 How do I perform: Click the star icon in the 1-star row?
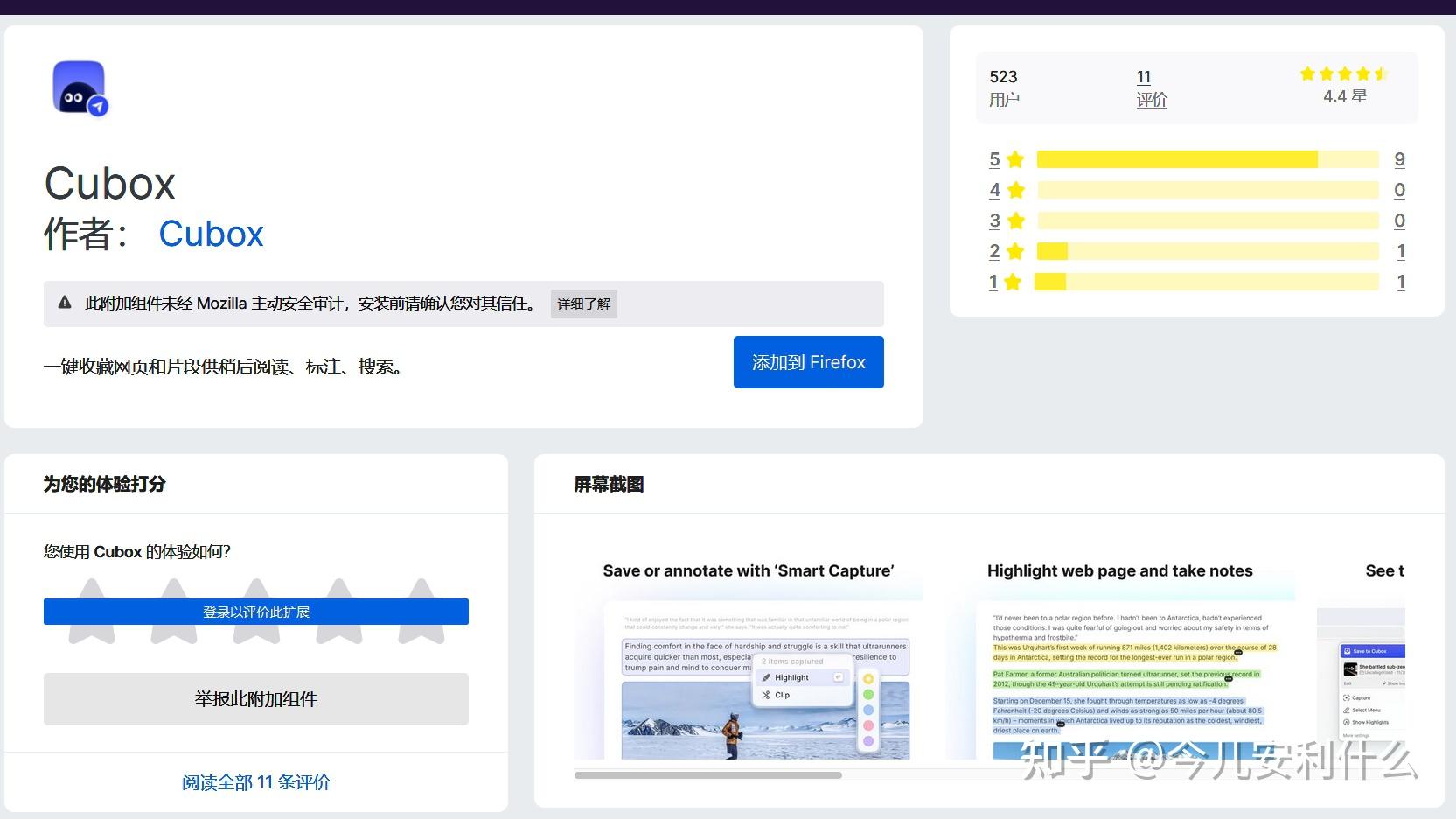tap(1014, 282)
